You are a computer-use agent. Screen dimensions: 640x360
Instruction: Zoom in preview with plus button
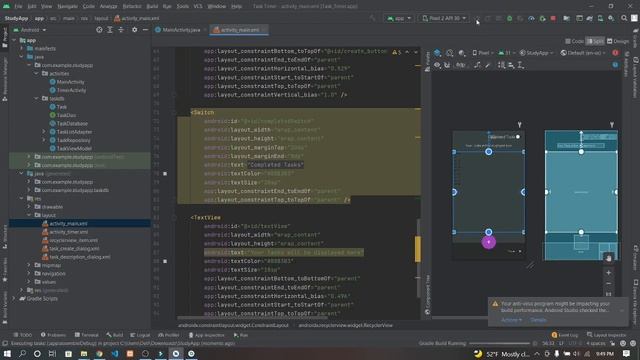click(x=609, y=272)
